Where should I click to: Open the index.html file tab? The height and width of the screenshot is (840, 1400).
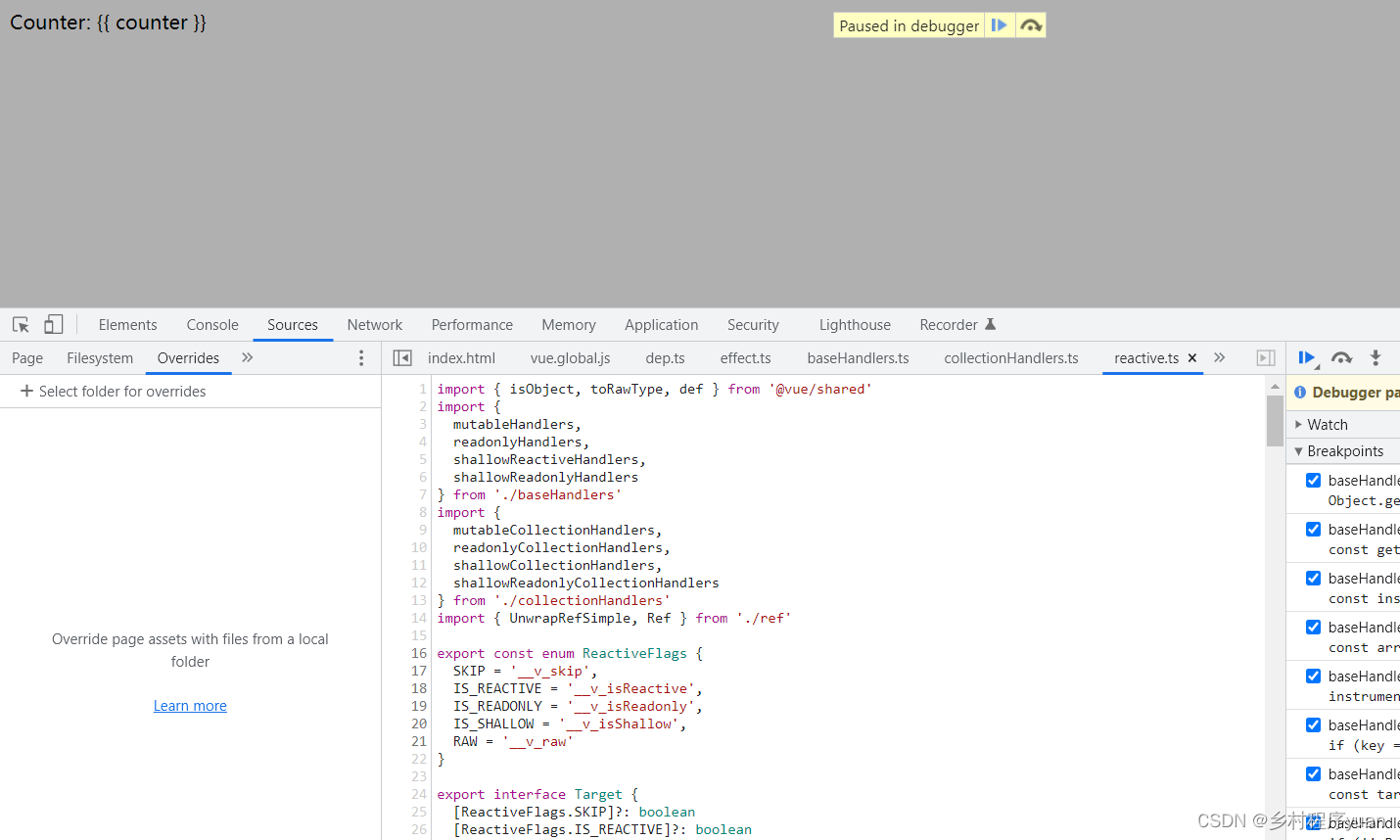[461, 358]
